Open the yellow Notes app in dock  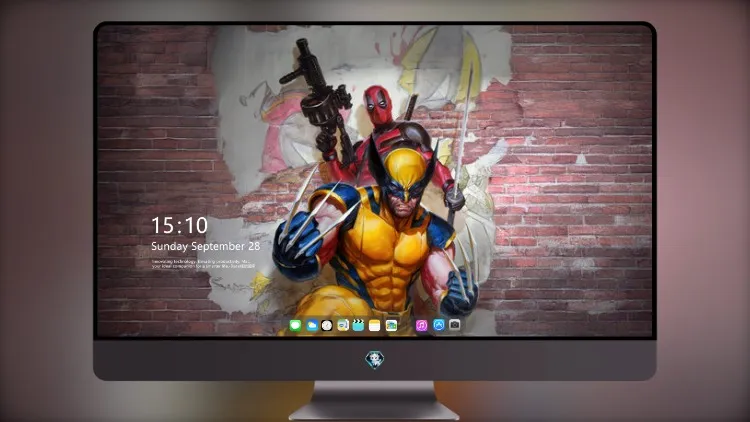(375, 326)
